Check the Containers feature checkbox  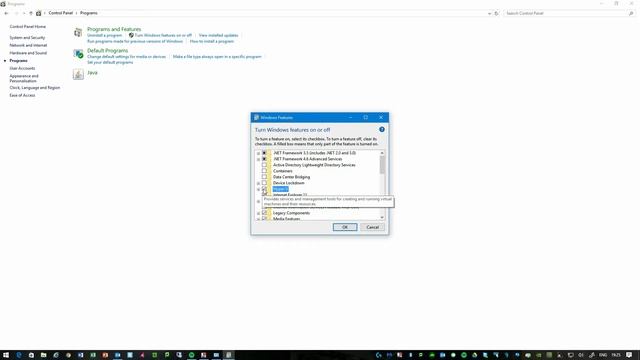coord(264,171)
